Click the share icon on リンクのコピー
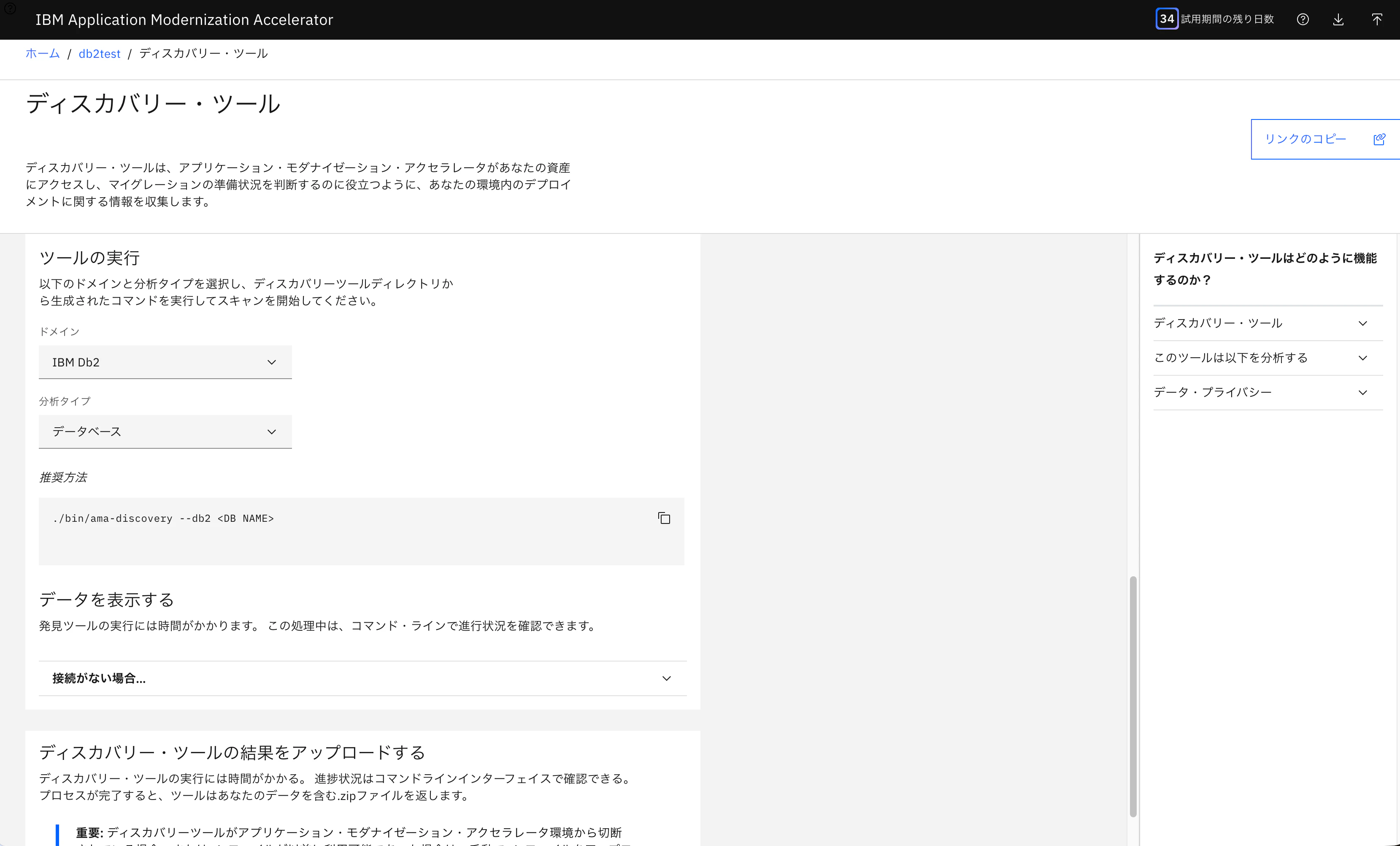 pos(1379,139)
